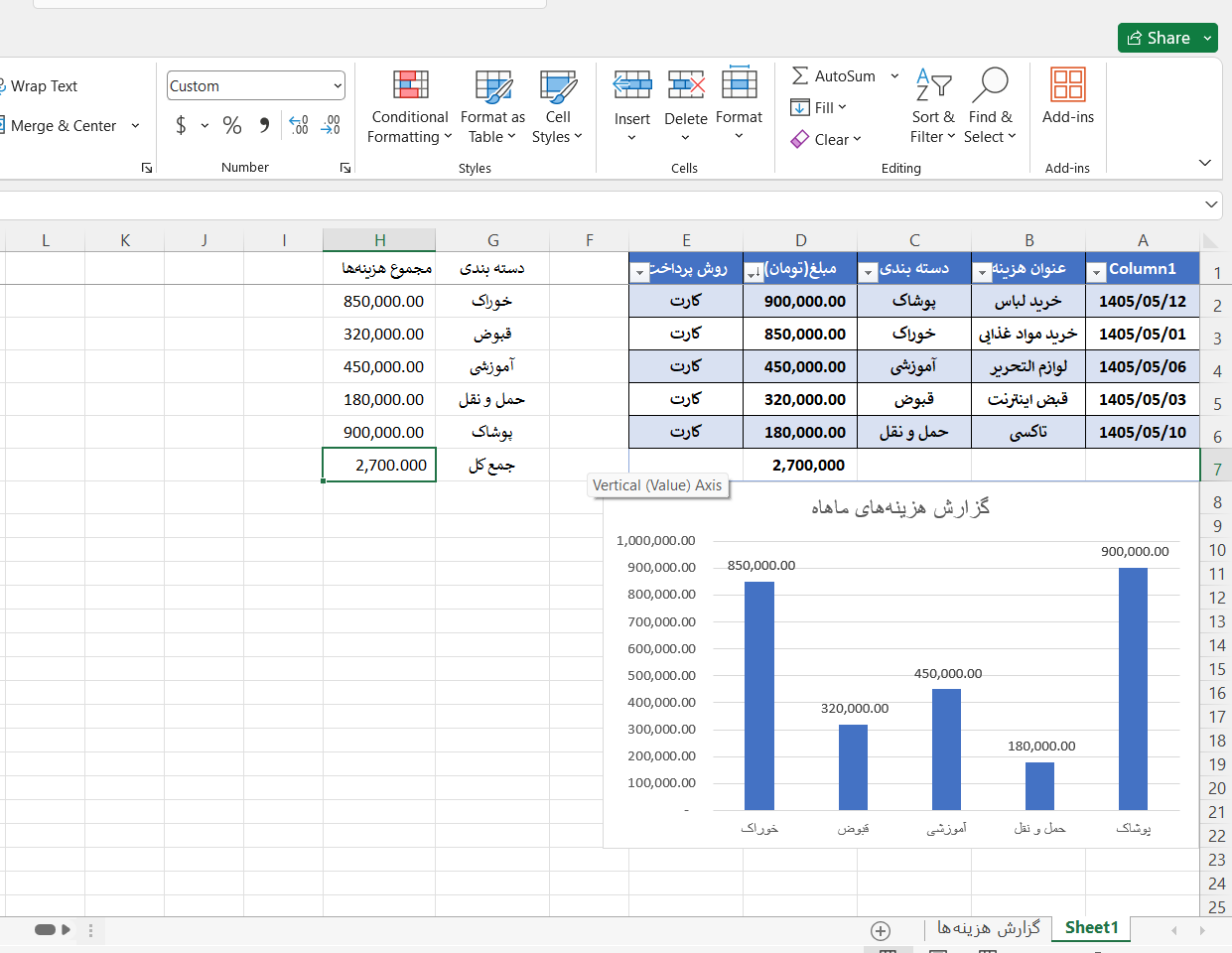The image size is (1232, 953).
Task: Expand Merge & Center dropdown arrow
Action: click(136, 126)
